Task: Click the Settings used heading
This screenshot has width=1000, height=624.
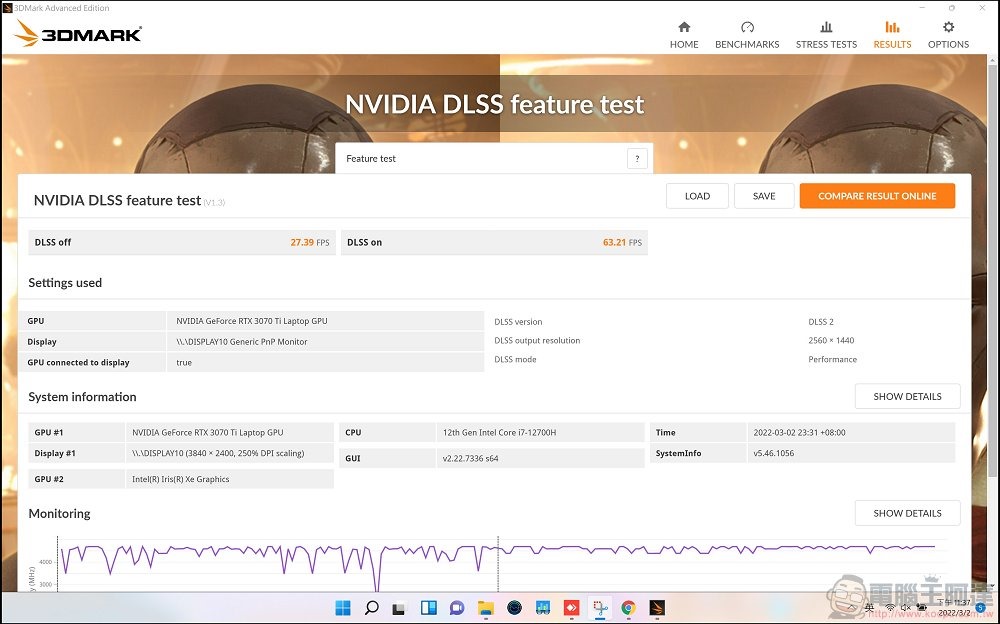Action: coord(65,283)
